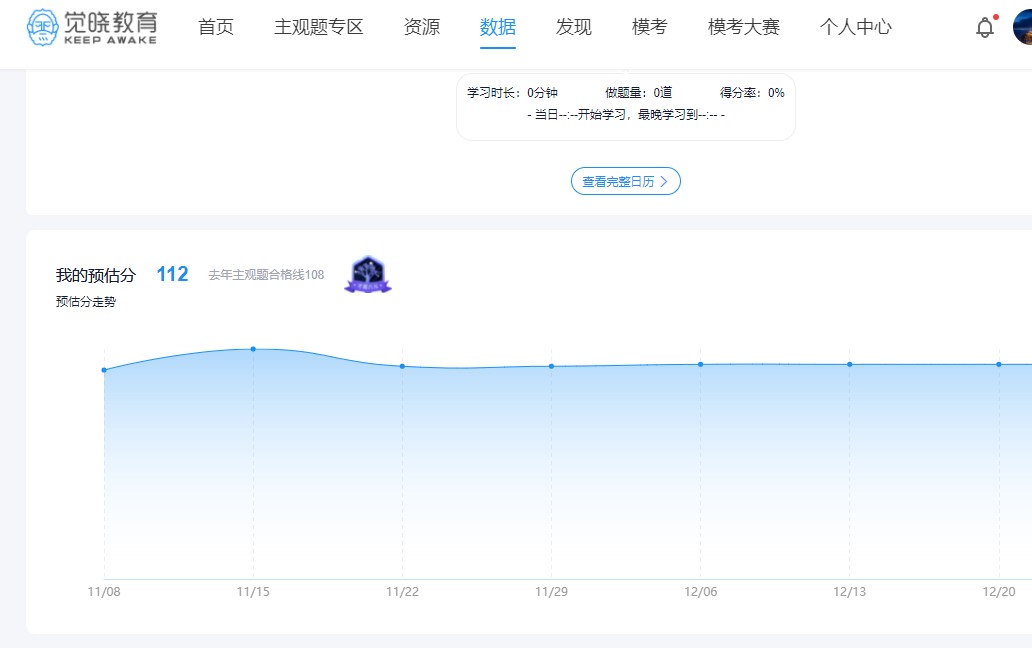Click the 11/08 axis date label

(104, 591)
